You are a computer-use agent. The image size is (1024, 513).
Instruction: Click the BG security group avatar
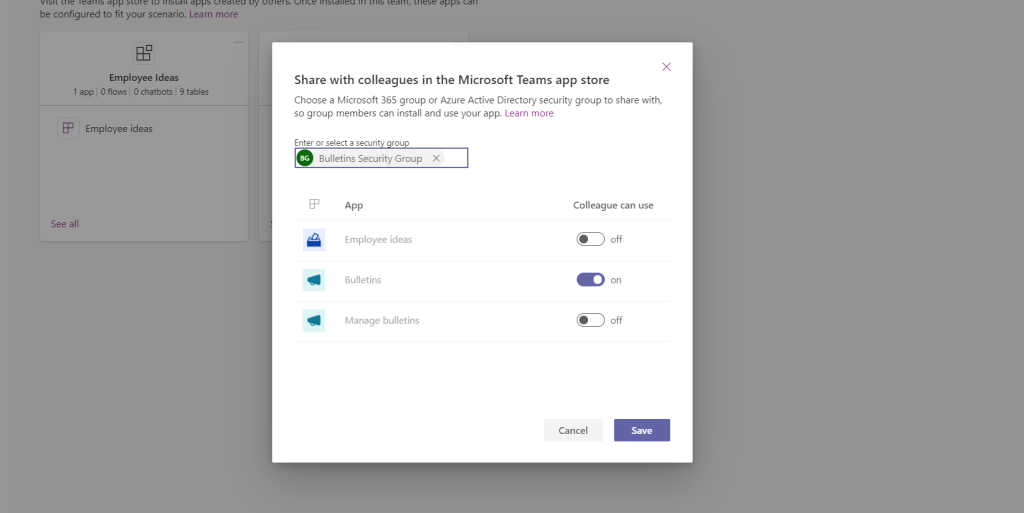point(305,158)
